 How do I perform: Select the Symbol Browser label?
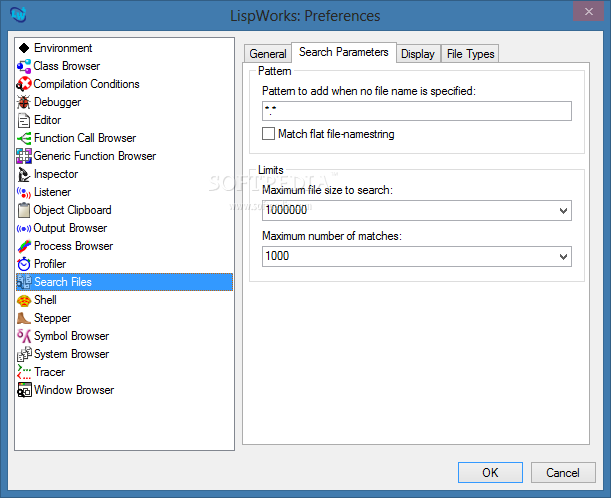click(x=72, y=336)
